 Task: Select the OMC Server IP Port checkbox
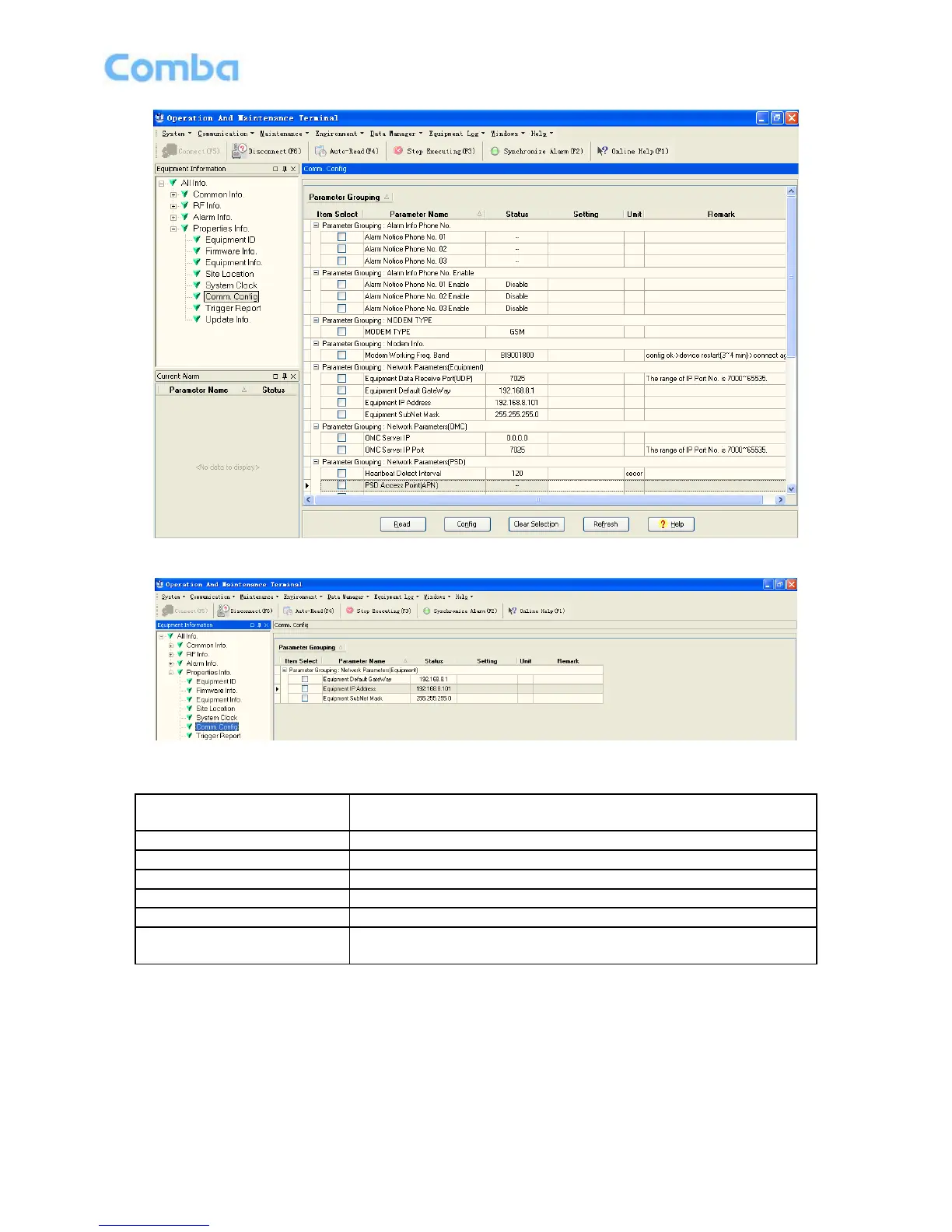341,450
